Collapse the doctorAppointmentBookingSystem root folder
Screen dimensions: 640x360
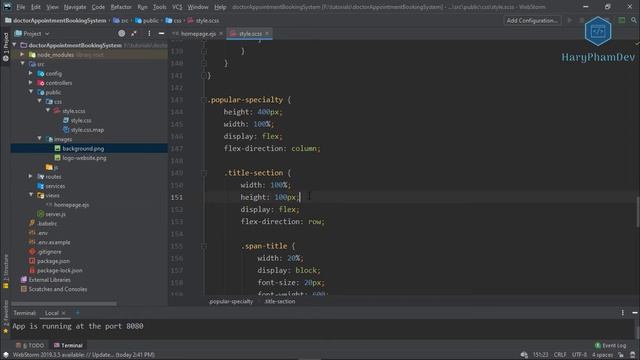15,45
